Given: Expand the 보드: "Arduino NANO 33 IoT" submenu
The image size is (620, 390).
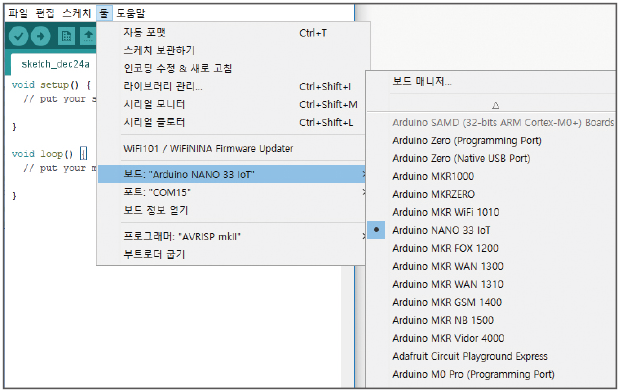Looking at the screenshot, I should [x=231, y=174].
